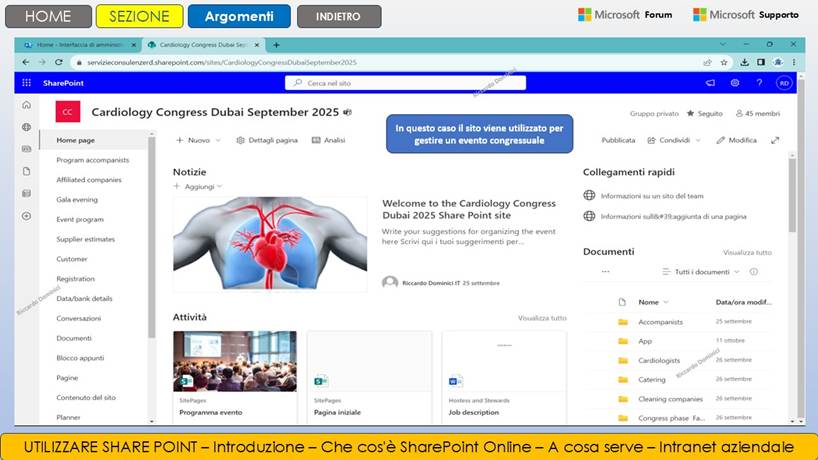Open the globe icon in the left rail
The width and height of the screenshot is (818, 460).
pyautogui.click(x=27, y=127)
